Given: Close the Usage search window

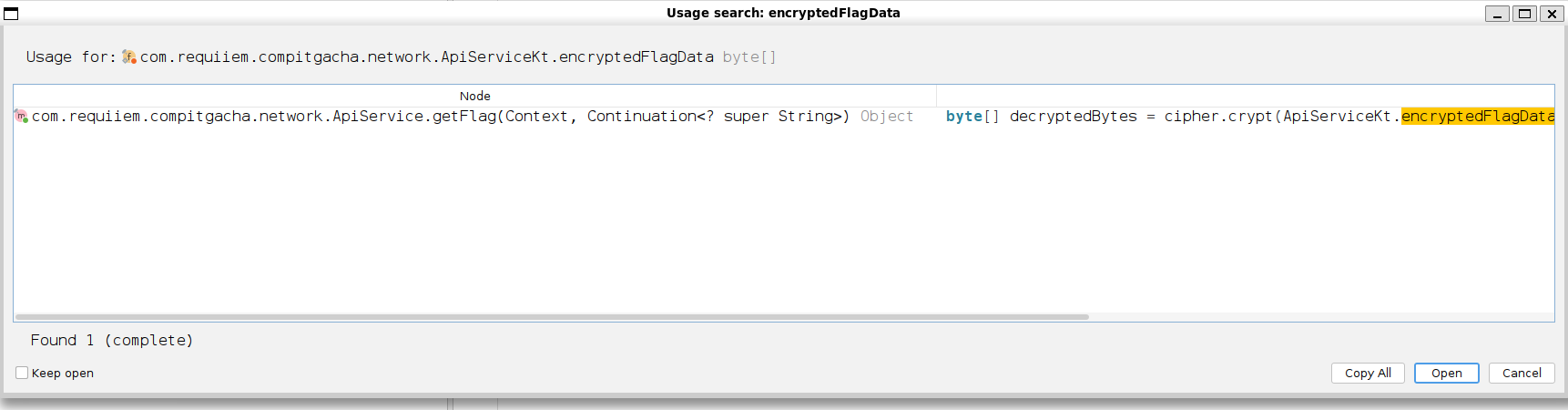Looking at the screenshot, I should point(1552,14).
